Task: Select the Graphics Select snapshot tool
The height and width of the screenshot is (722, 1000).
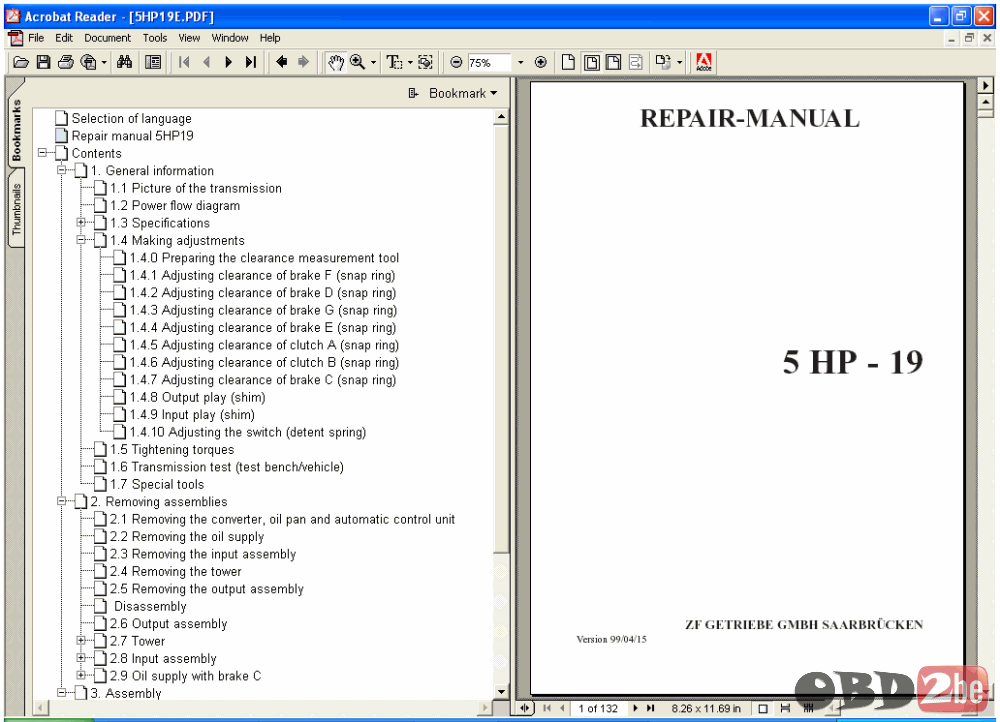Action: (x=425, y=62)
